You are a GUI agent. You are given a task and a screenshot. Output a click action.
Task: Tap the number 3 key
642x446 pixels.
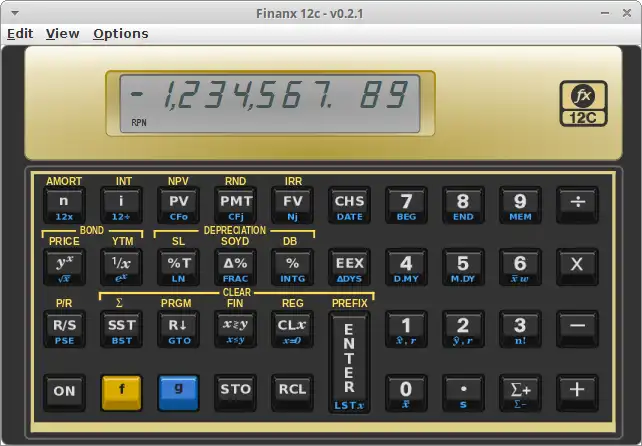click(520, 329)
